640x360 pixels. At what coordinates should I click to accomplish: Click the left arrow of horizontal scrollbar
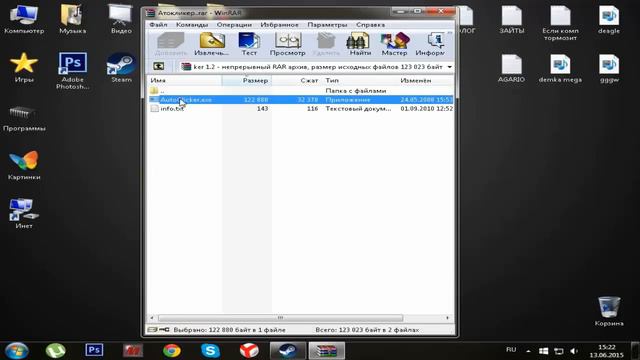152,318
